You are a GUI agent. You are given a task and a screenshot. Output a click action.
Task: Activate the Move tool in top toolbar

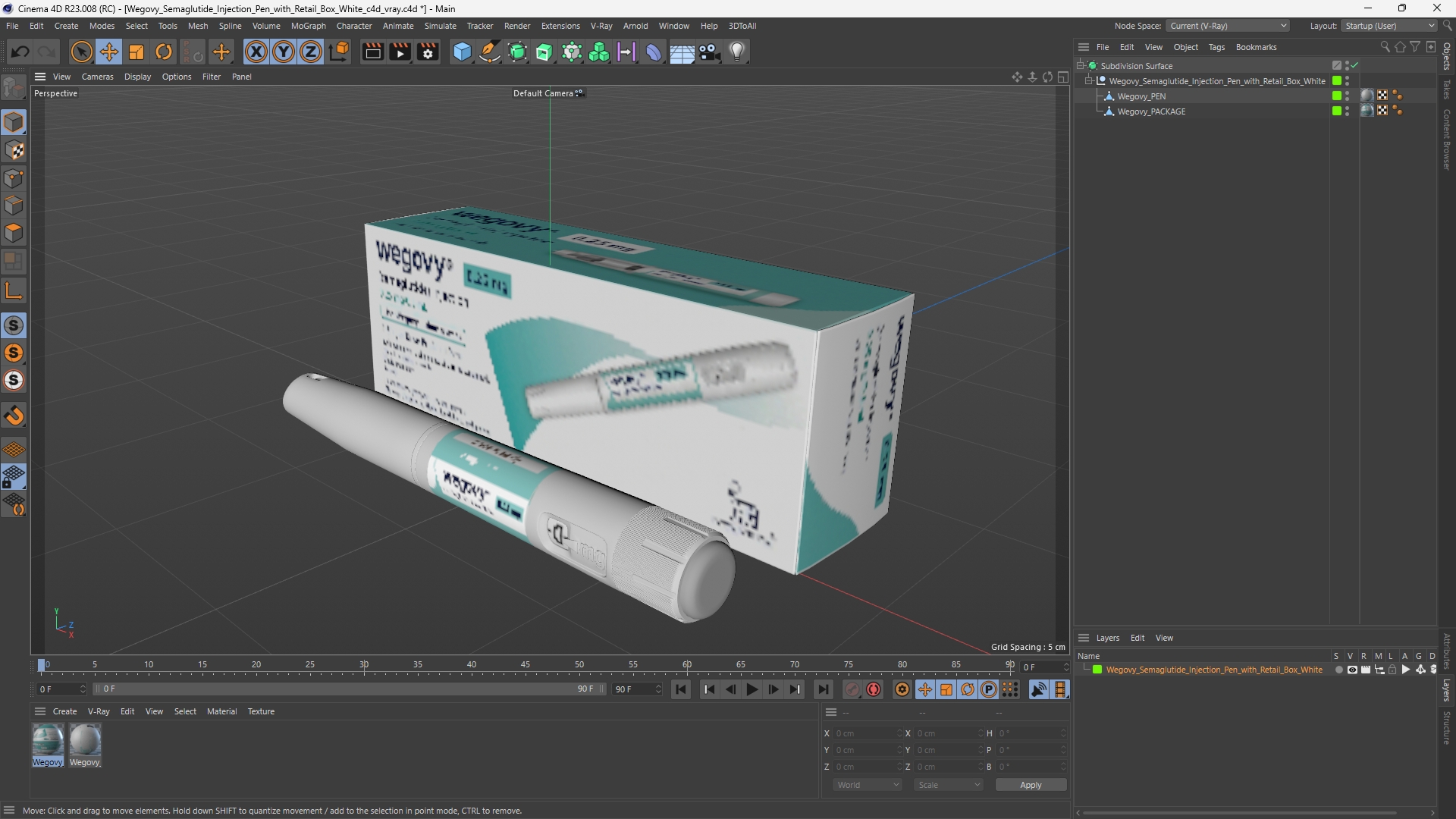[x=109, y=52]
